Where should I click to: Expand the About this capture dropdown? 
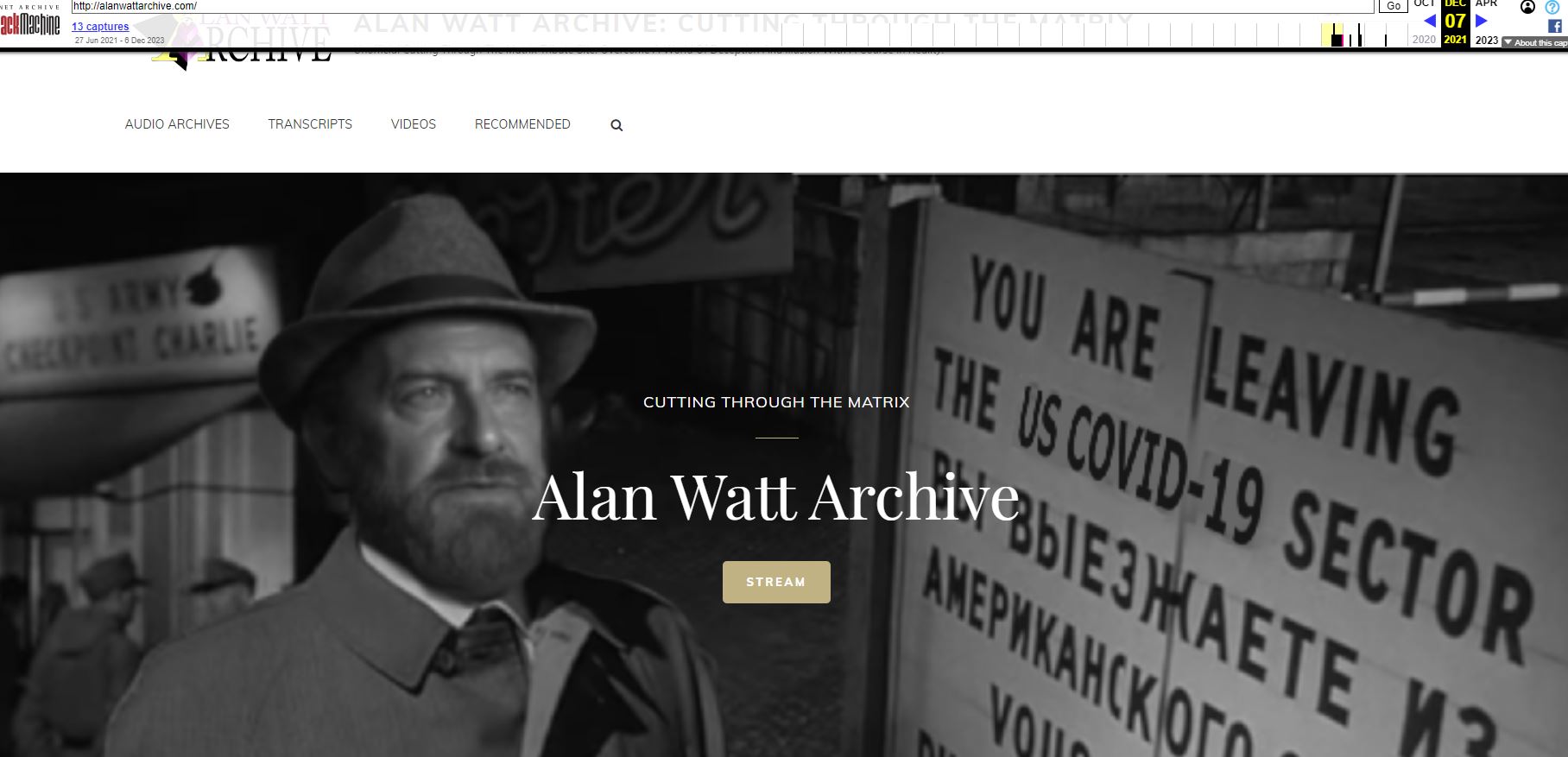[x=1535, y=42]
